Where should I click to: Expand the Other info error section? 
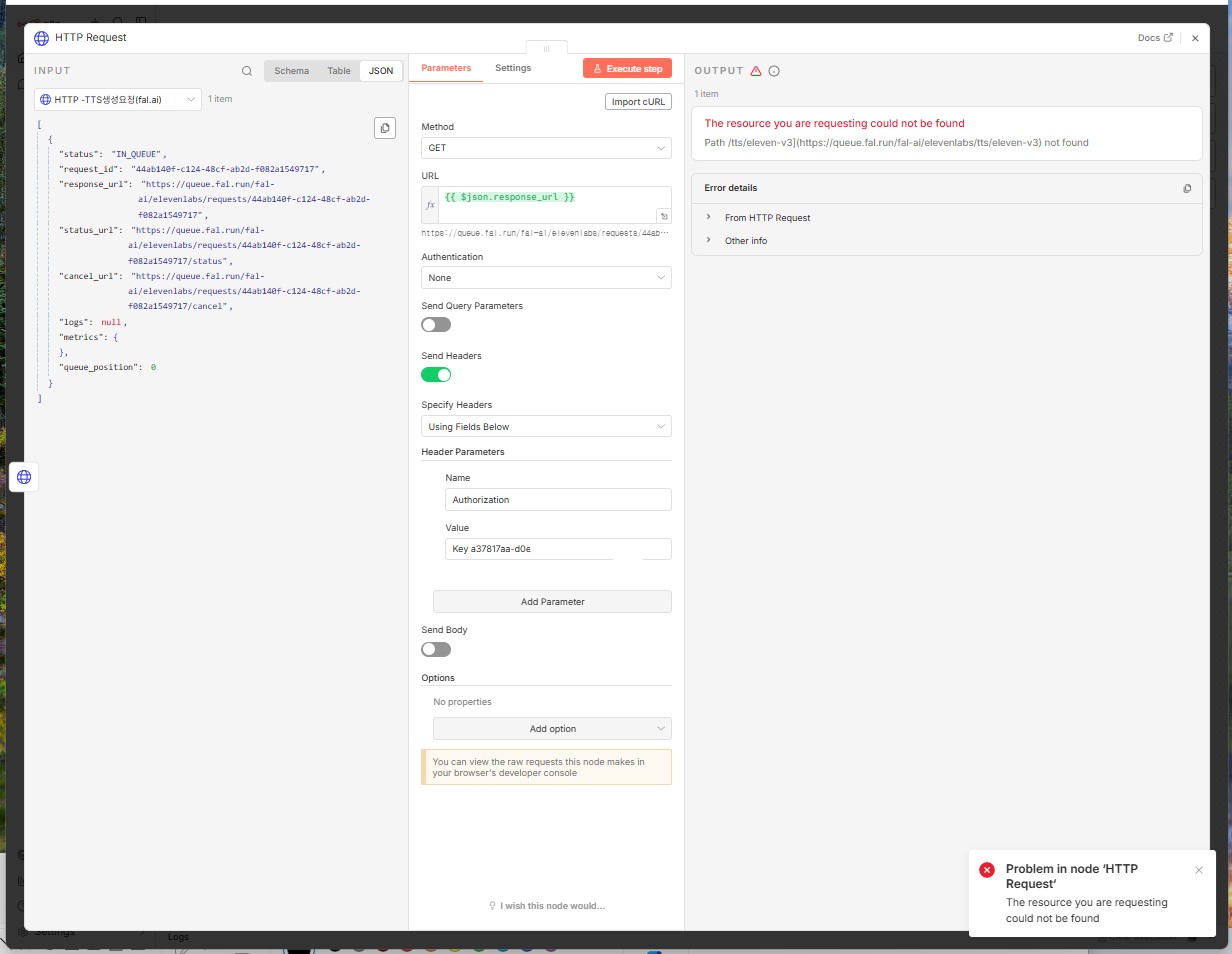point(746,240)
